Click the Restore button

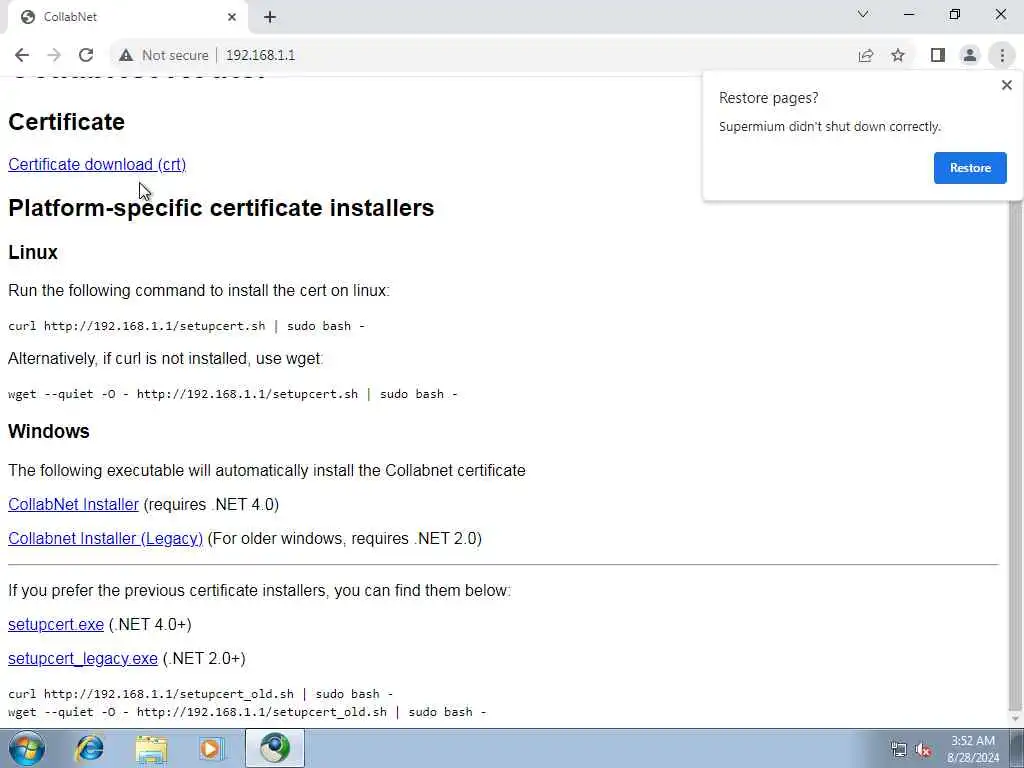[x=970, y=168]
